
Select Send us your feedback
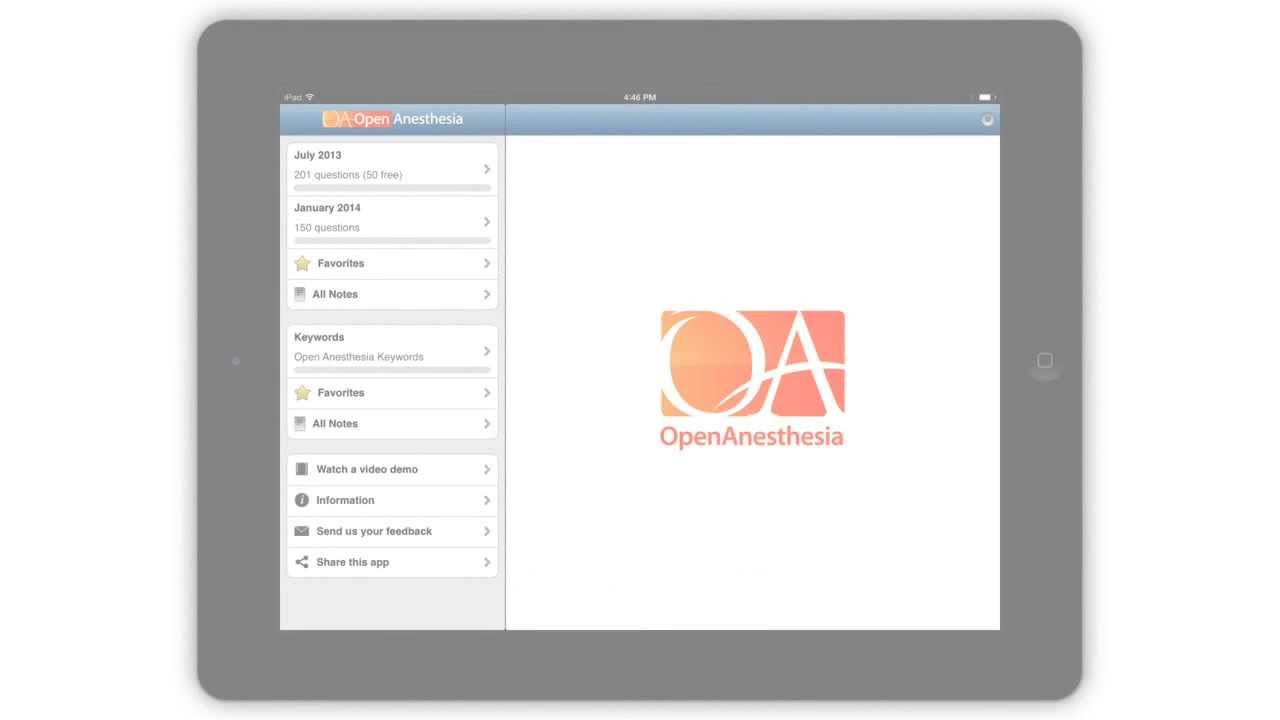pyautogui.click(x=392, y=531)
